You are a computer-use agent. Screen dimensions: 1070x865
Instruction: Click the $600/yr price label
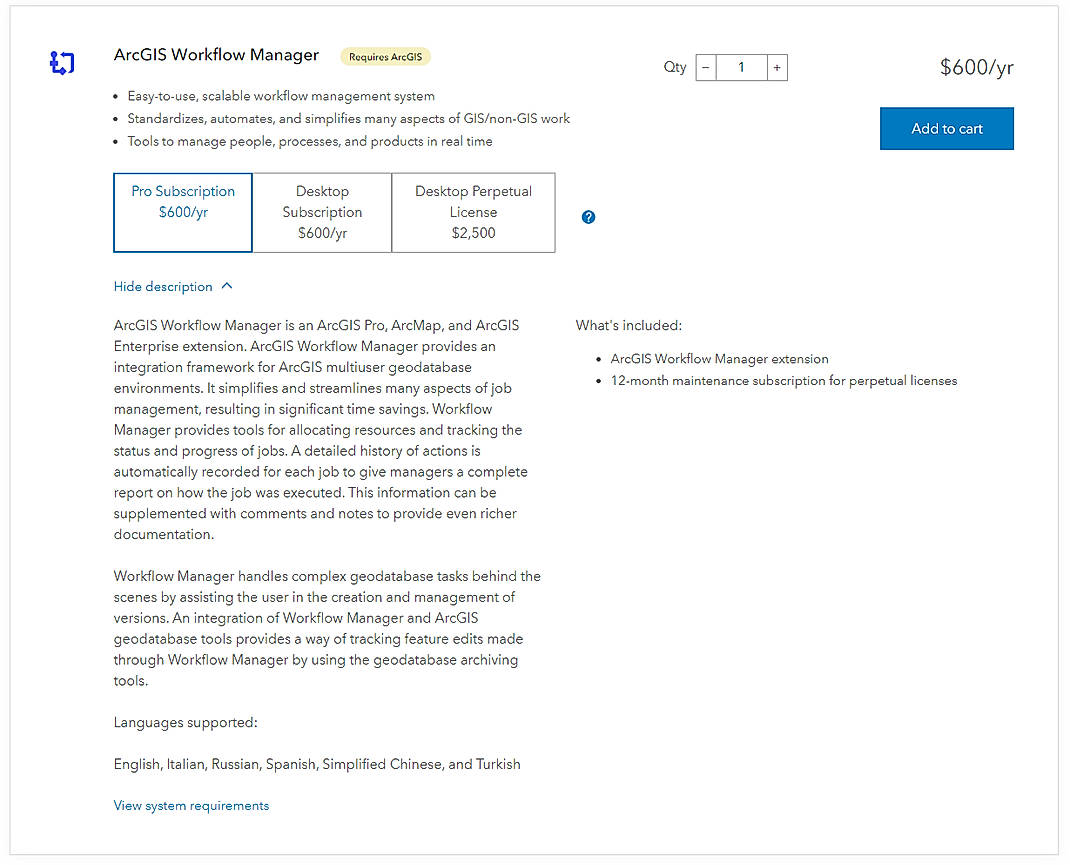[x=976, y=67]
